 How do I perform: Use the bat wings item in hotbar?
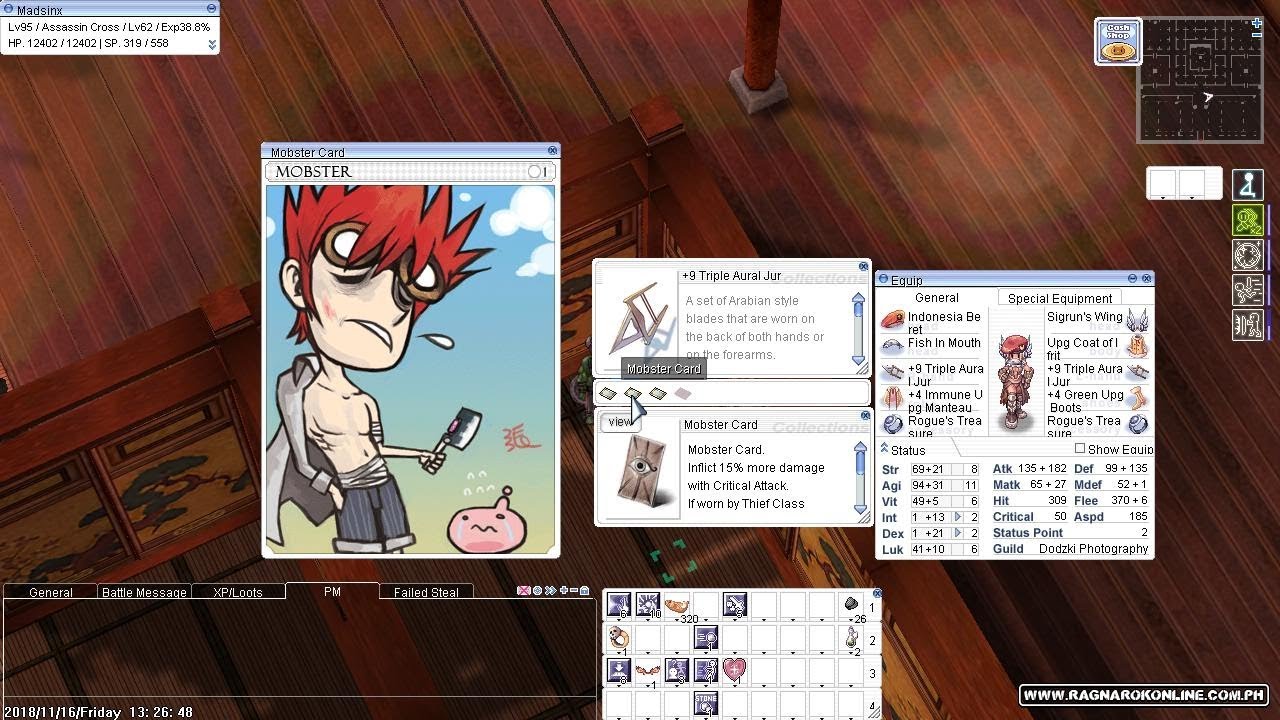coord(648,671)
